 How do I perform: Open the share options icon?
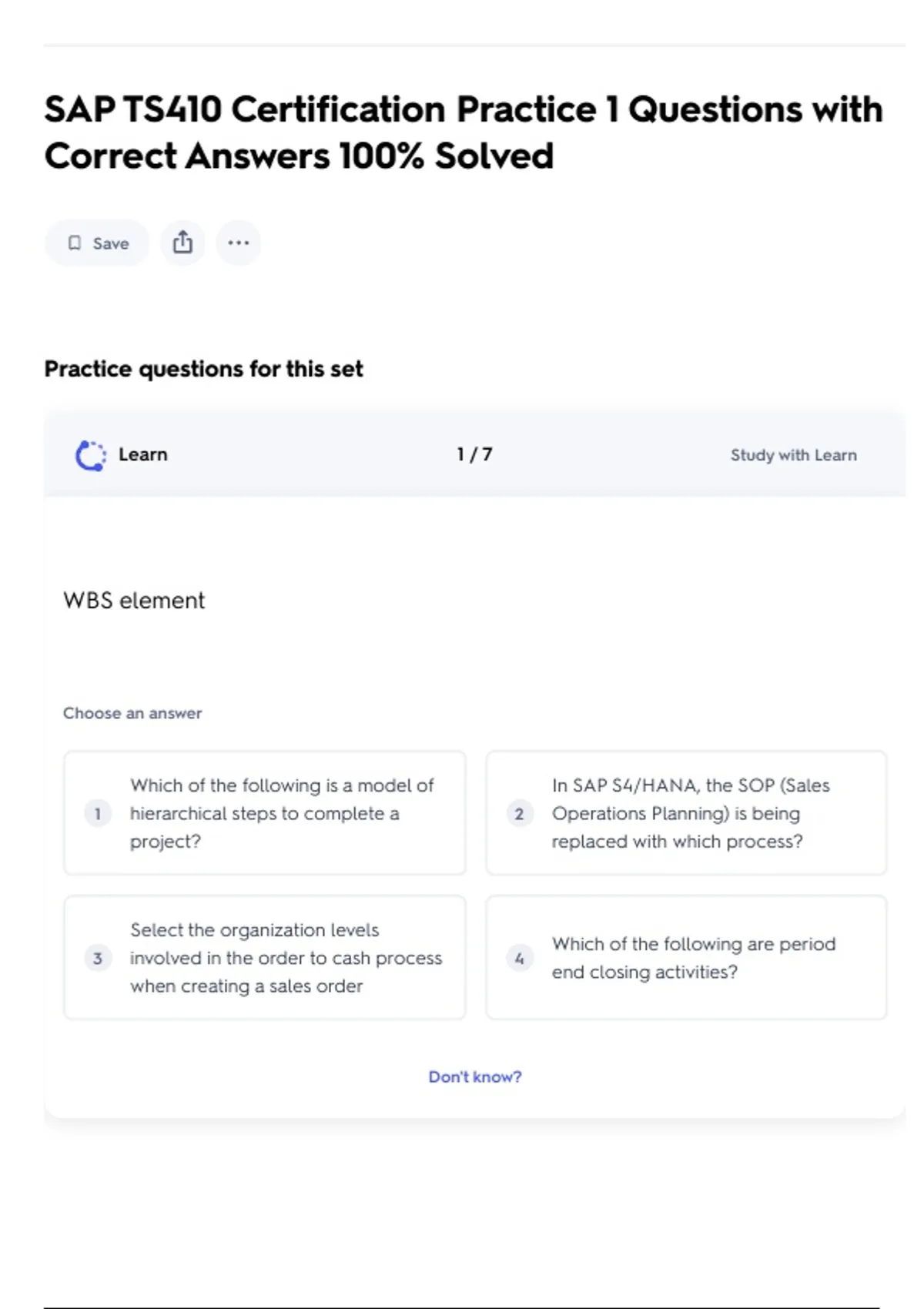click(x=182, y=243)
